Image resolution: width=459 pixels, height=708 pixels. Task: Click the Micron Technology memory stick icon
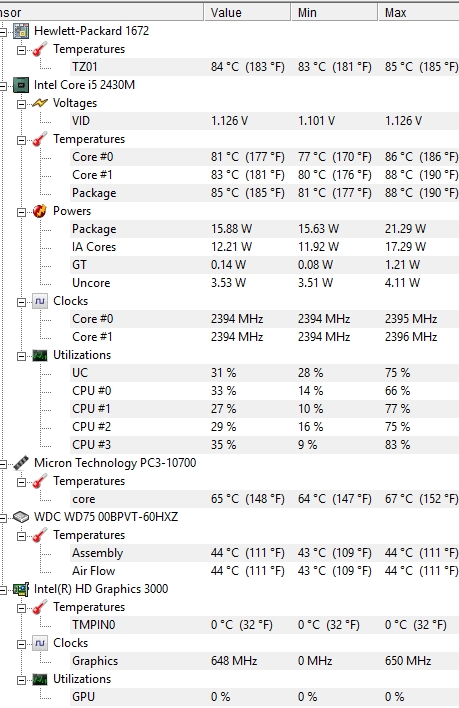coord(21,463)
